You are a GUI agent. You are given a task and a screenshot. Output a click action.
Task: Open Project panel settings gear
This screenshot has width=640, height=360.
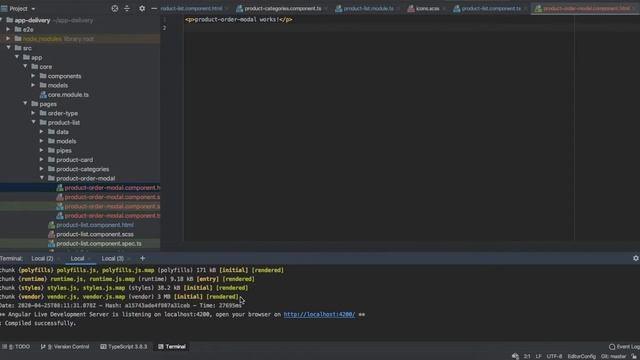[x=142, y=9]
